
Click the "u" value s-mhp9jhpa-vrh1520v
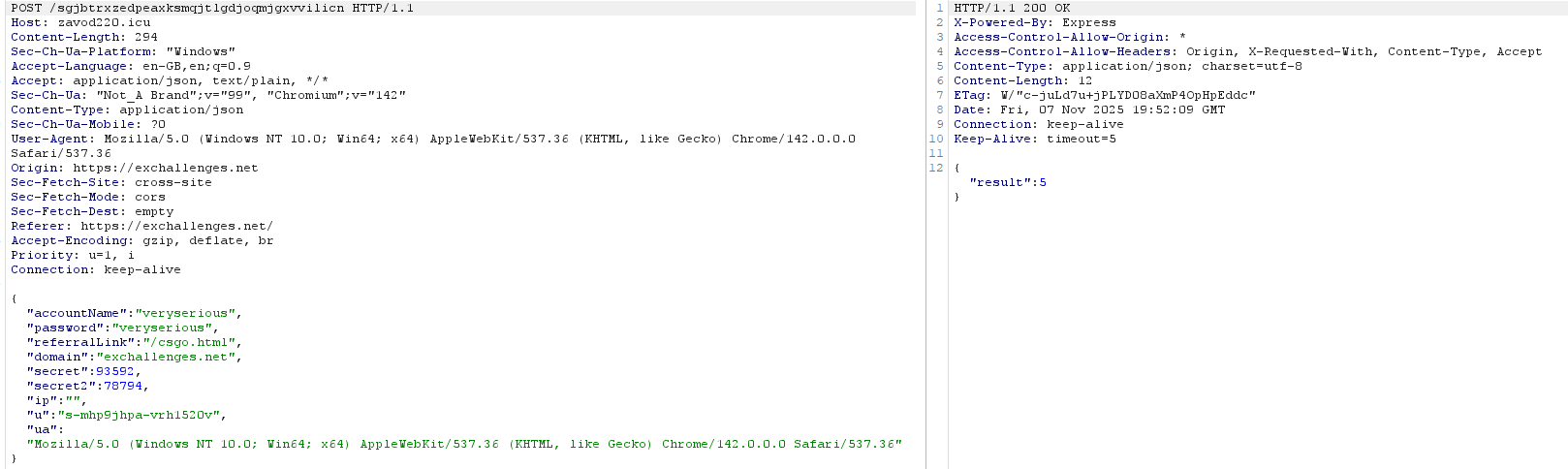(x=141, y=415)
